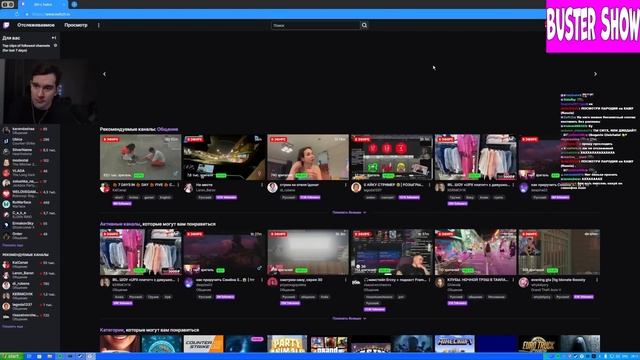Click the Активные каналы heading link
This screenshot has height=360, width=640.
pos(120,224)
